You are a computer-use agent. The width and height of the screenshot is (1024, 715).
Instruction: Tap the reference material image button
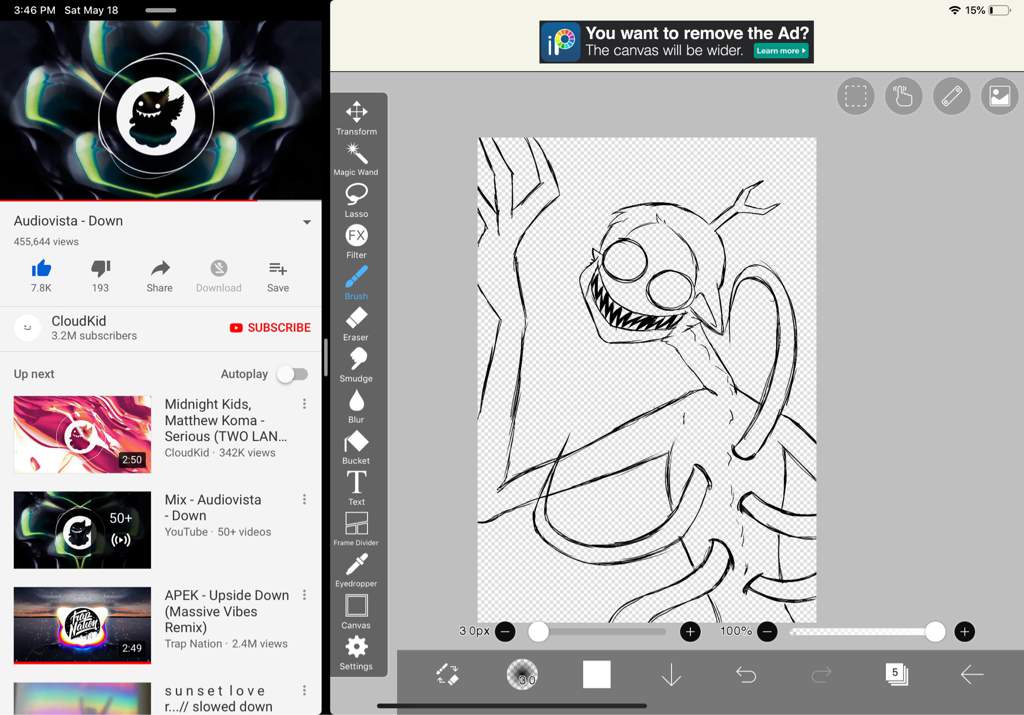1000,97
